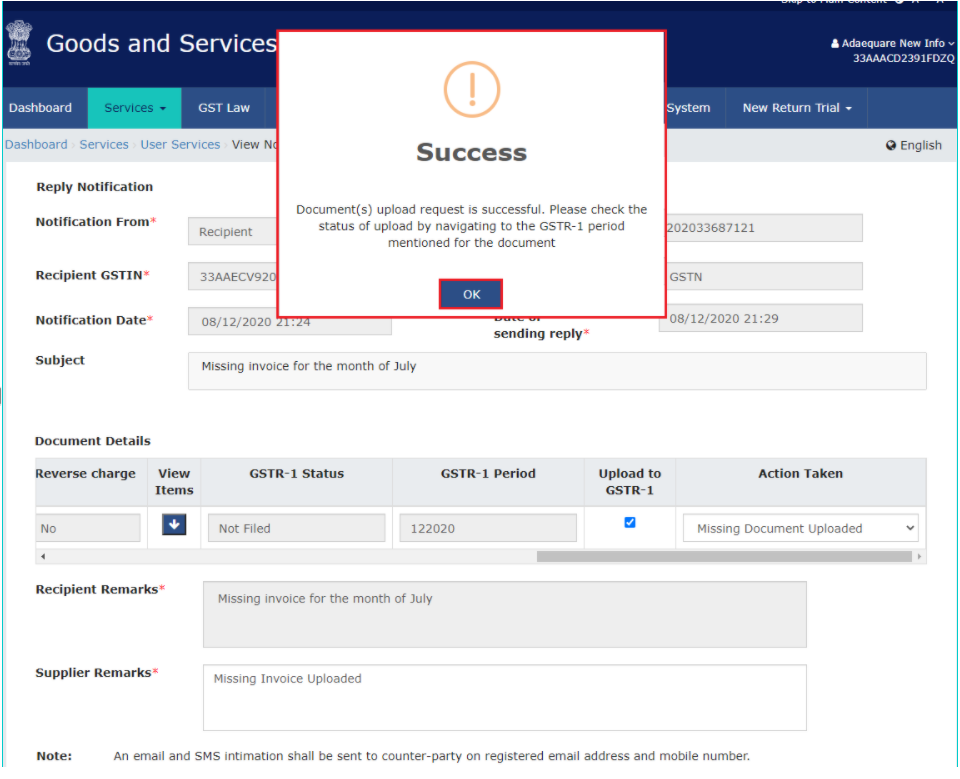Click the GSTR-1 Period field showing 122020
The width and height of the screenshot is (960, 779).
coord(488,528)
